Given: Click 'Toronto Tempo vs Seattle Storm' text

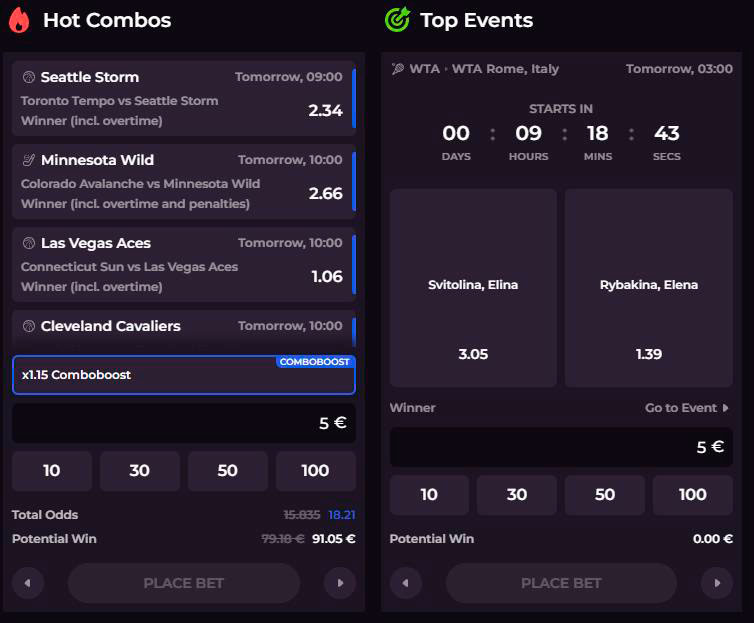Looking at the screenshot, I should (x=119, y=101).
